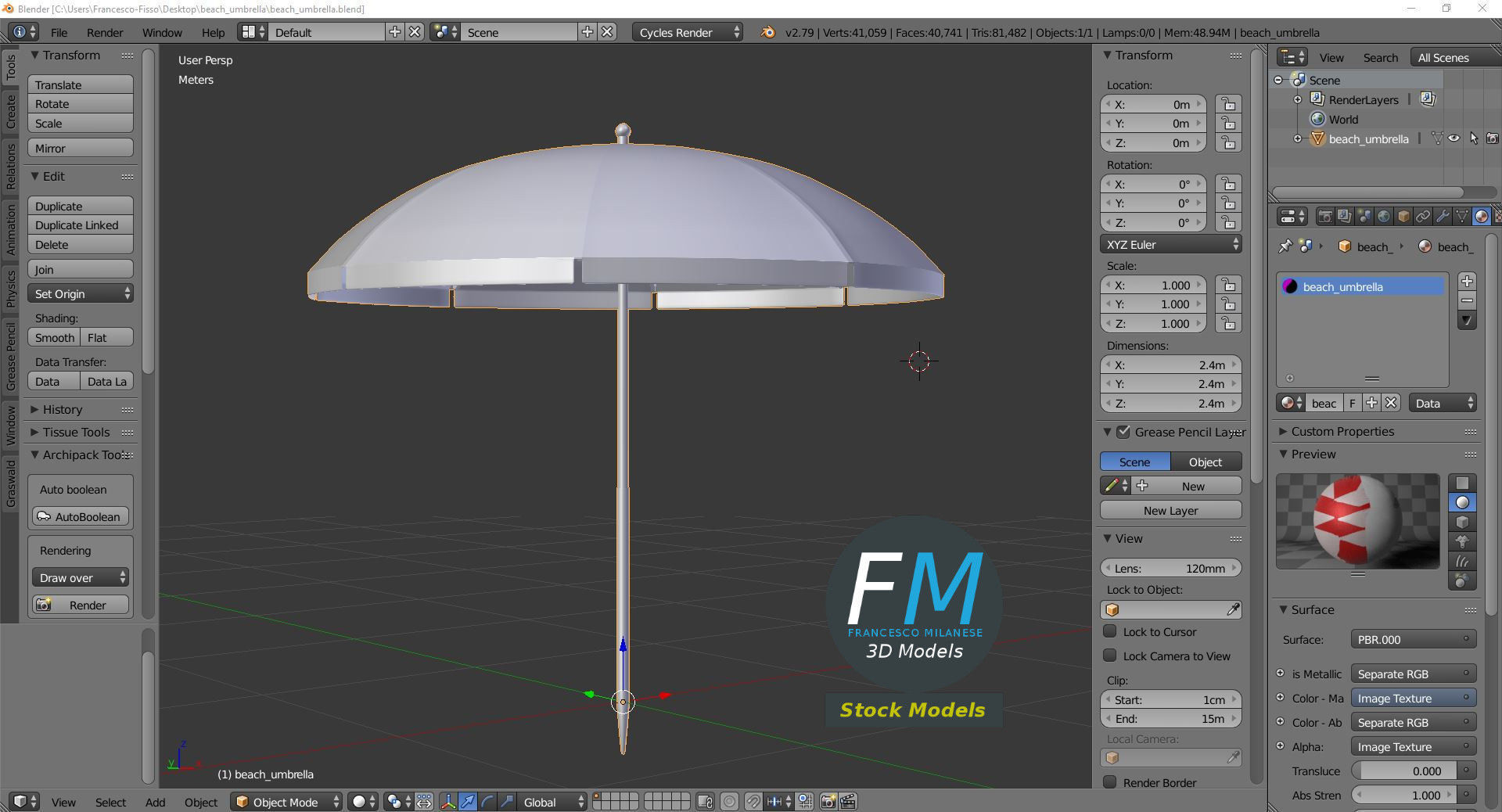Click the eyedropper in Lock to Object field
This screenshot has width=1502, height=812.
(1233, 609)
